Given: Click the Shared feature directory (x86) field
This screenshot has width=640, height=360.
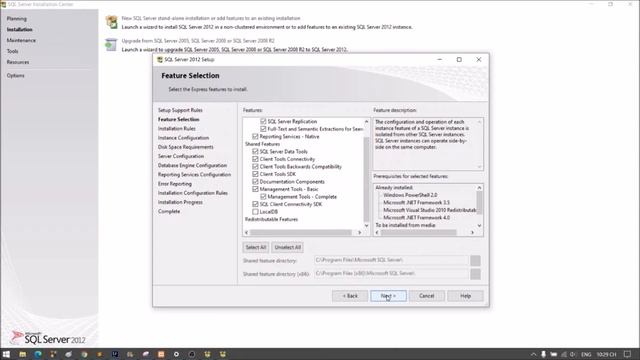Looking at the screenshot, I should point(391,273).
